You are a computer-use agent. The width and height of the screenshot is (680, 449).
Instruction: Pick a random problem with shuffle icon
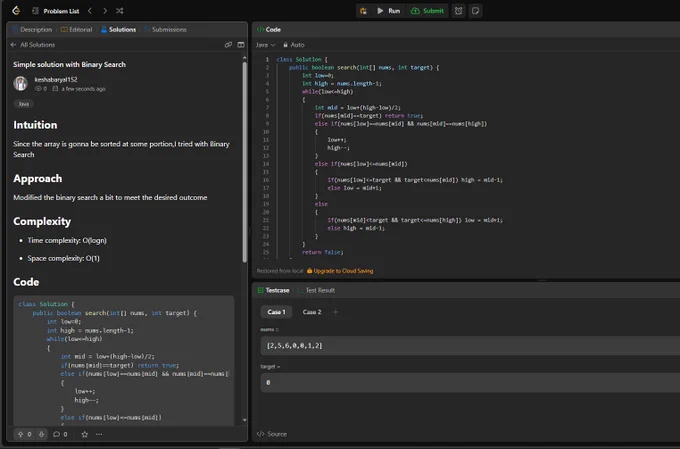click(120, 11)
